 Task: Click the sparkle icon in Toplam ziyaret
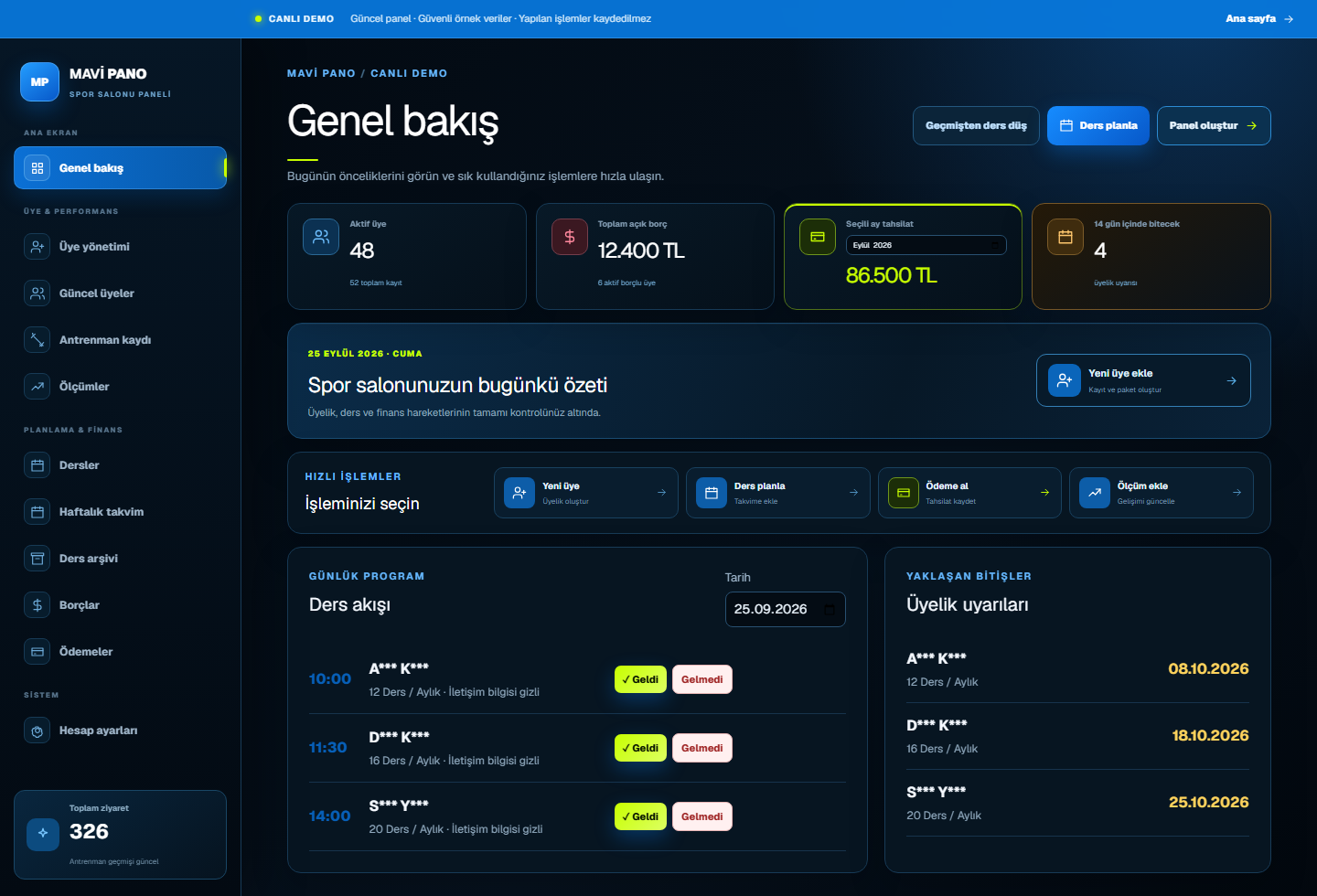pos(43,833)
